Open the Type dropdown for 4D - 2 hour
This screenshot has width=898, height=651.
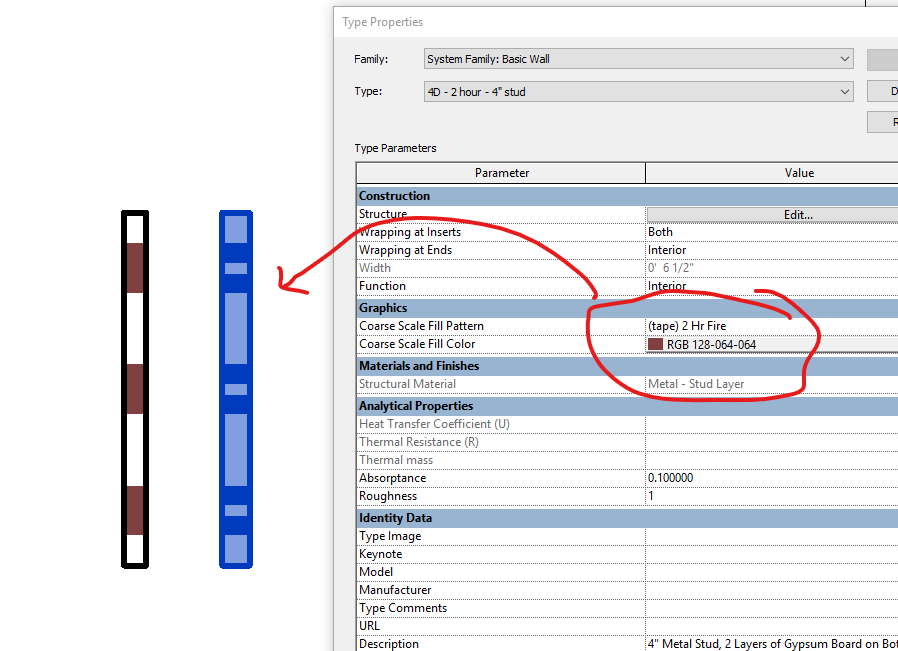[639, 92]
